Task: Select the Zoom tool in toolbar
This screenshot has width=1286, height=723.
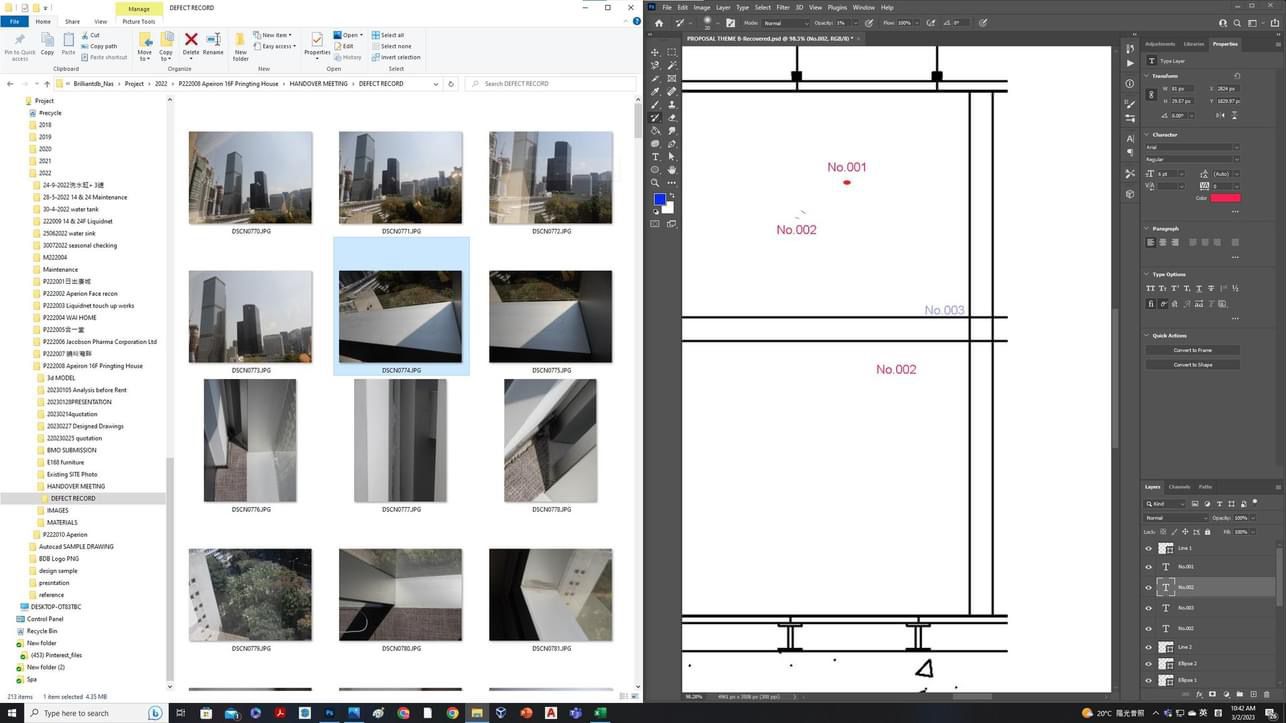Action: coord(655,183)
